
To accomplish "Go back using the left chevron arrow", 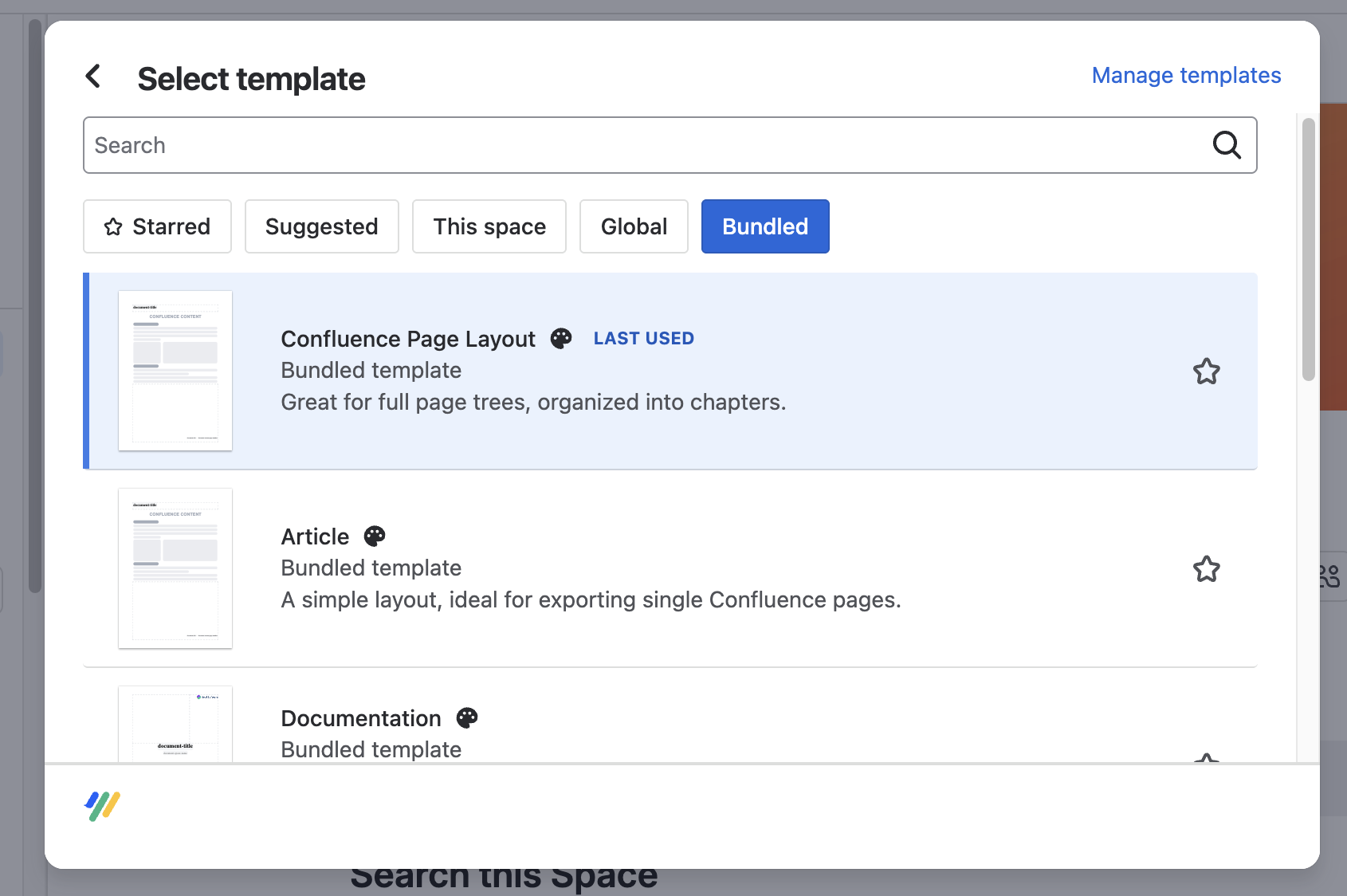I will click(x=93, y=77).
